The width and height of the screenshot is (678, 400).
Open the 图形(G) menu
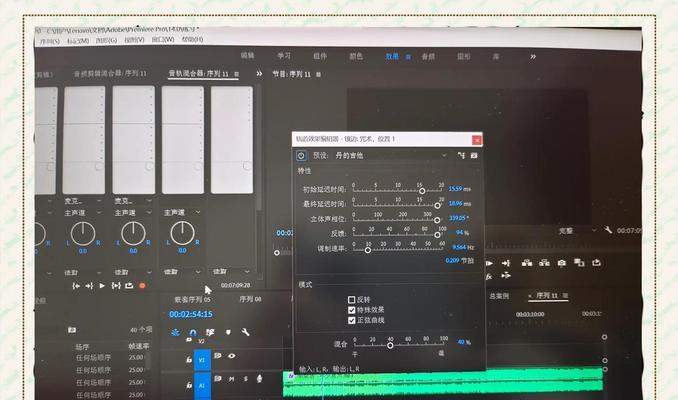coord(106,40)
